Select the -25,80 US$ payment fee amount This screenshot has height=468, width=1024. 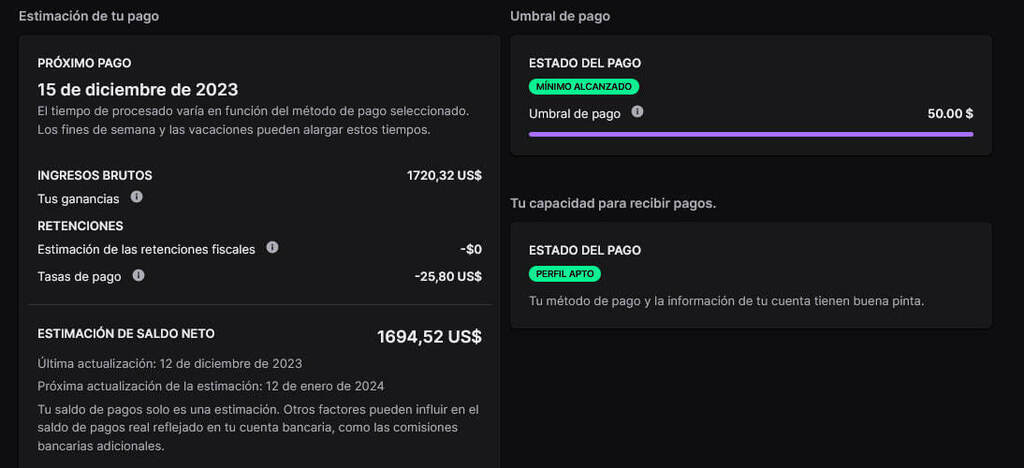click(448, 276)
